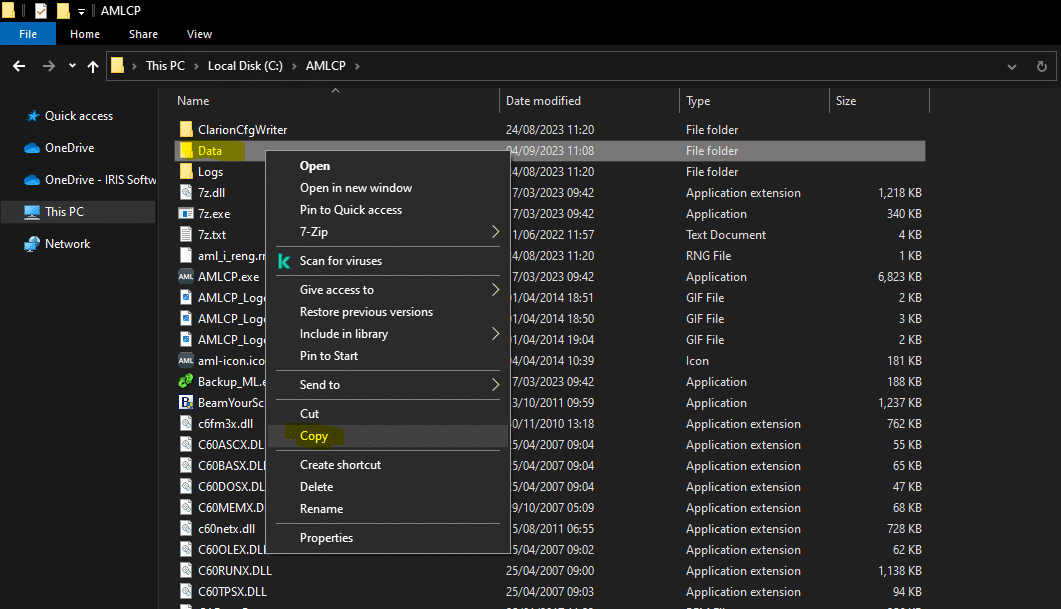Click the Kaspersky Scan for viruses icon
Screen dimensions: 1061x609
tap(284, 261)
